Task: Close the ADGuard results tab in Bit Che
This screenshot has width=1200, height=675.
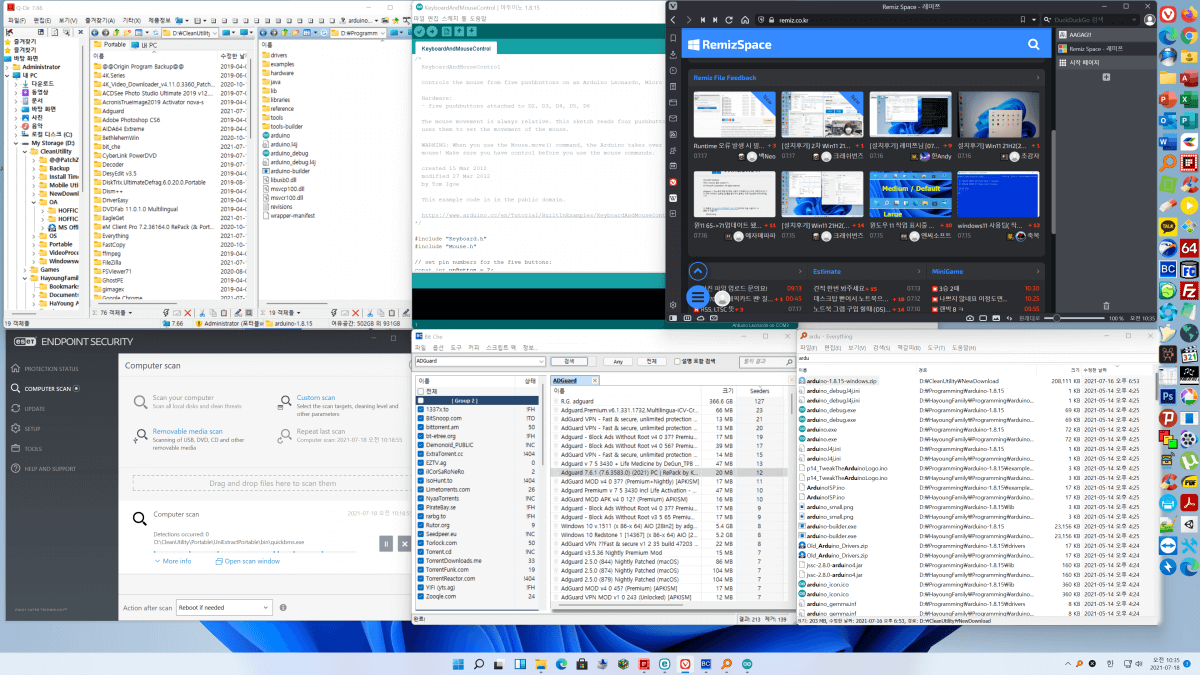Action: pyautogui.click(x=595, y=380)
